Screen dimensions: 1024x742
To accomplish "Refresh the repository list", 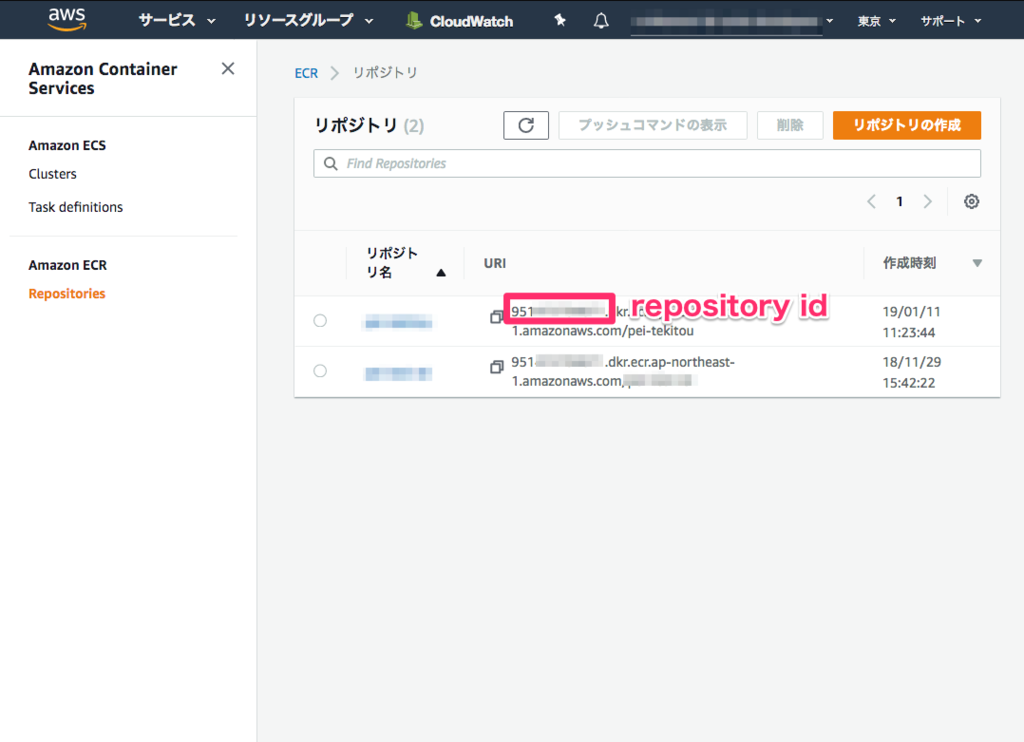I will pos(526,125).
